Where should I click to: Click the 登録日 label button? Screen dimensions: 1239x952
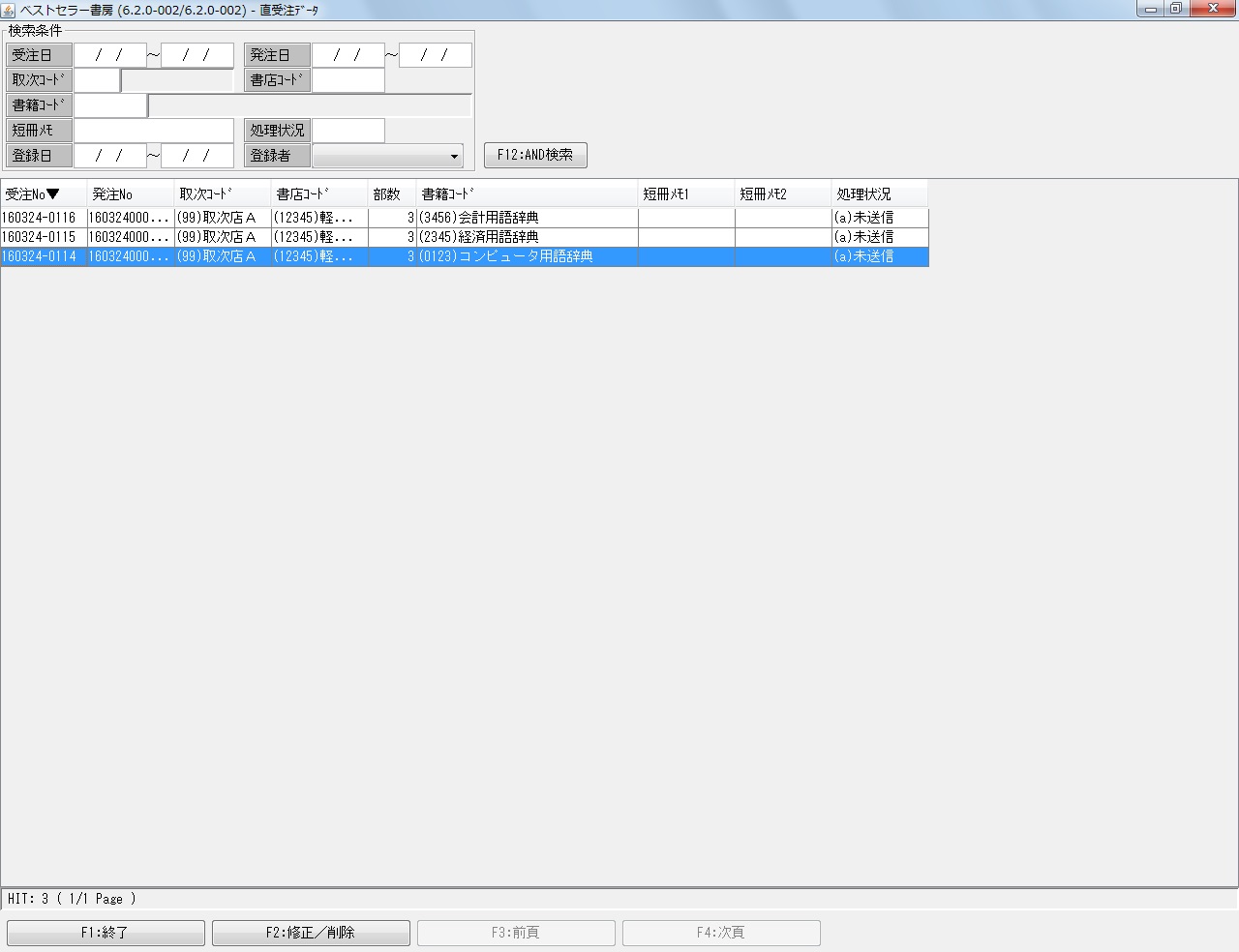point(39,155)
